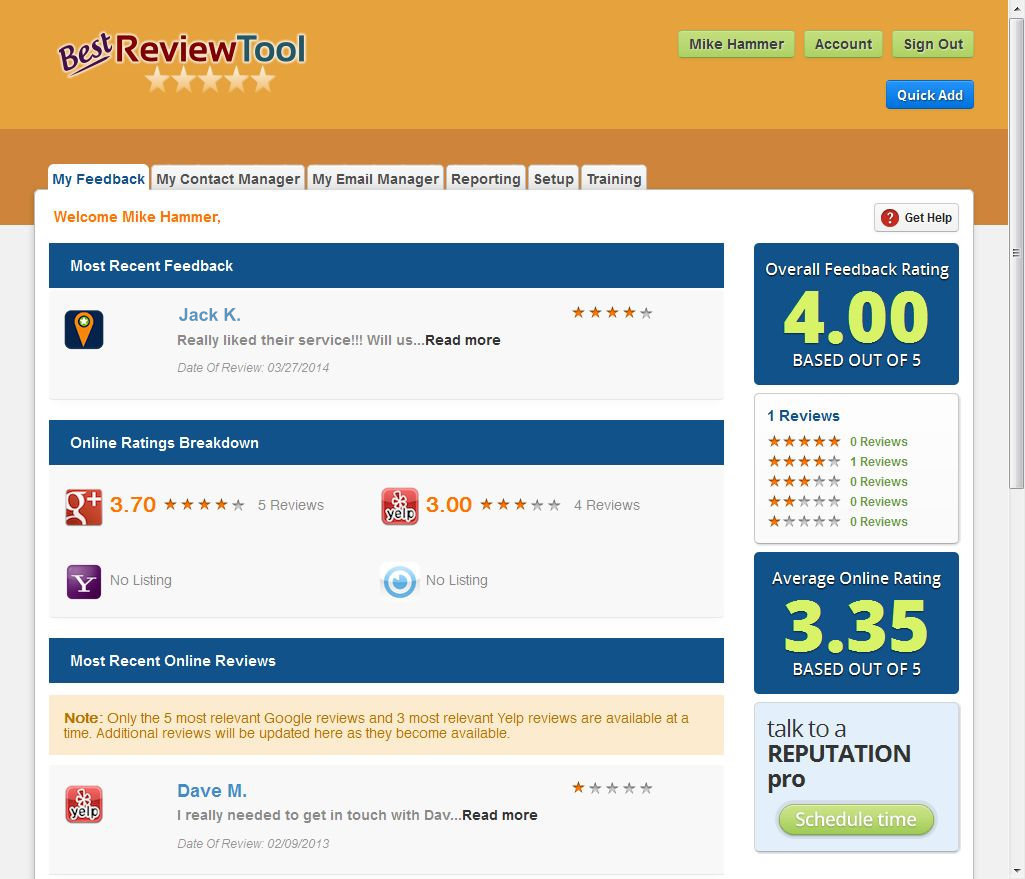Screen dimensions: 1025x879
Task: Switch to the My Email Manager tab
Action: click(x=375, y=179)
